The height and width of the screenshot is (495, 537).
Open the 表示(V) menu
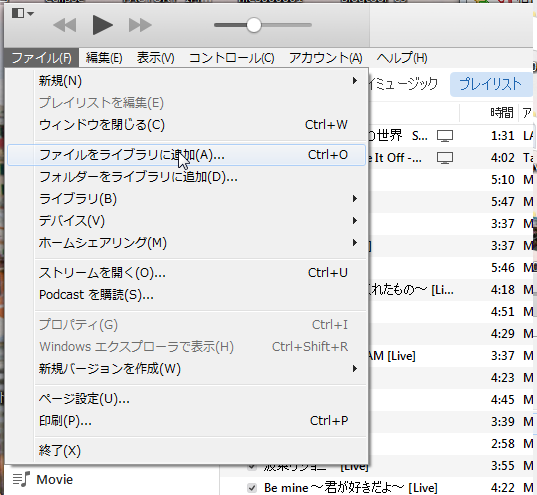[x=155, y=58]
